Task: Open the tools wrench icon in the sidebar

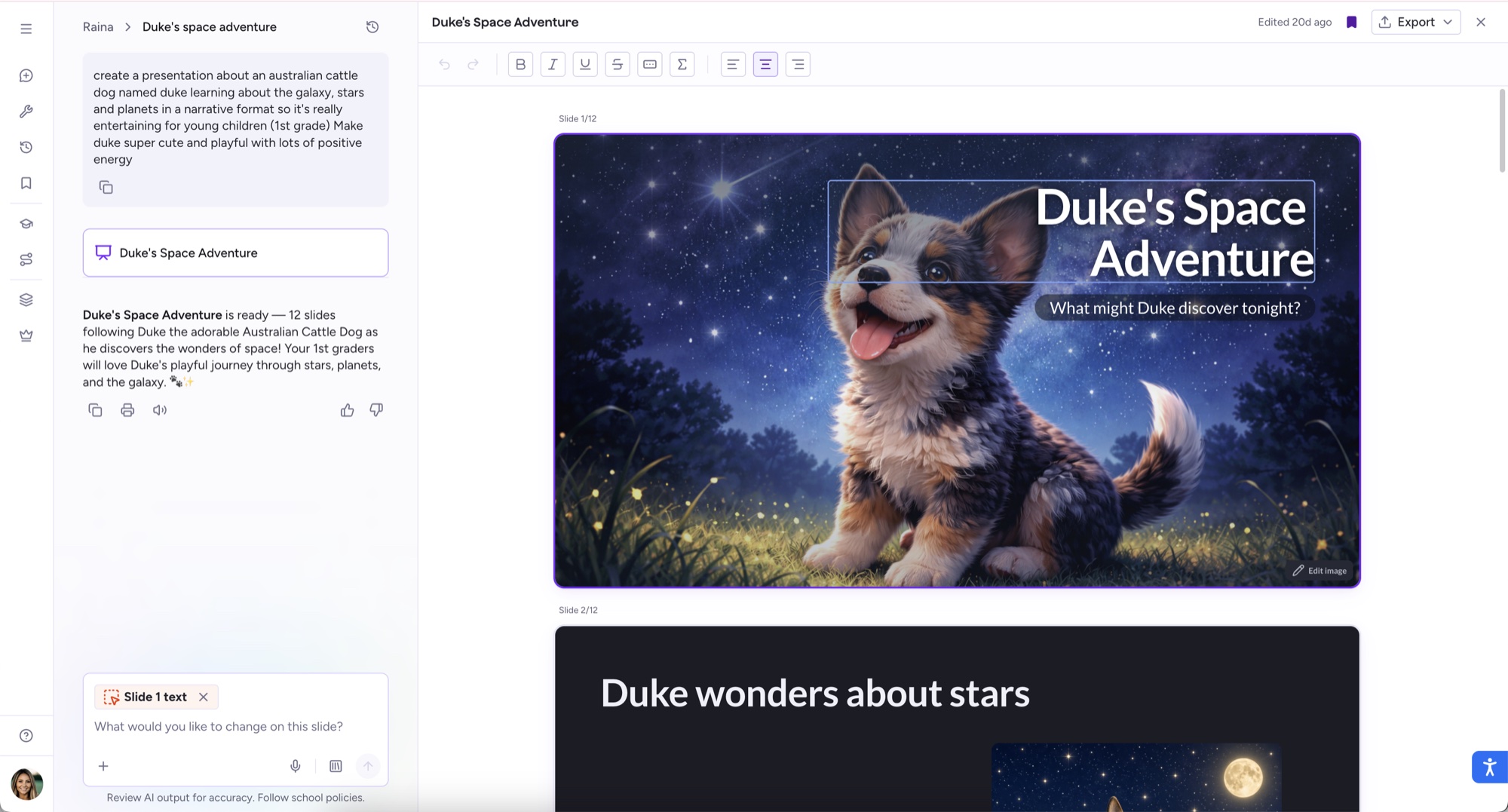Action: click(x=26, y=112)
